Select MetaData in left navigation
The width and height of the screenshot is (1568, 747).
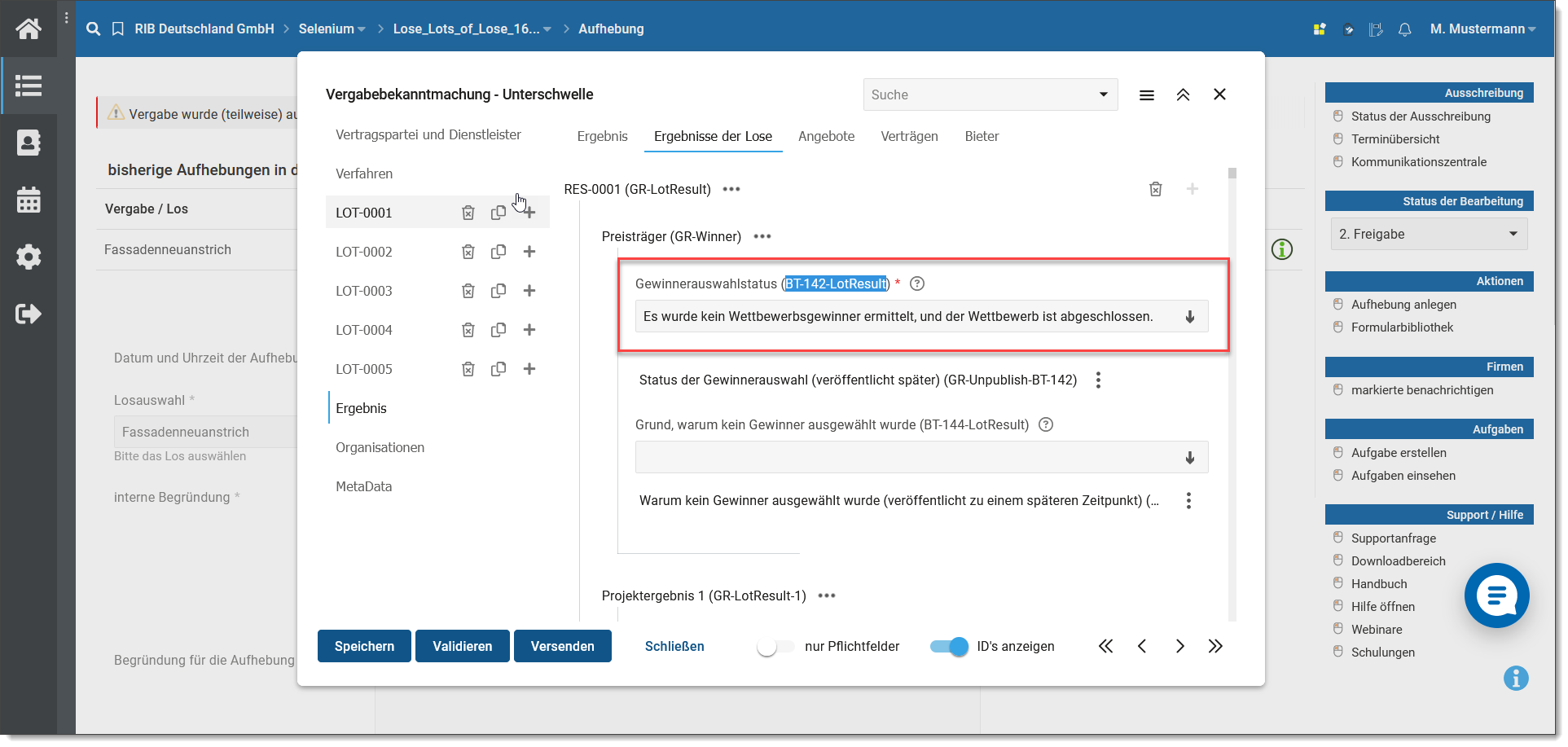[x=364, y=486]
